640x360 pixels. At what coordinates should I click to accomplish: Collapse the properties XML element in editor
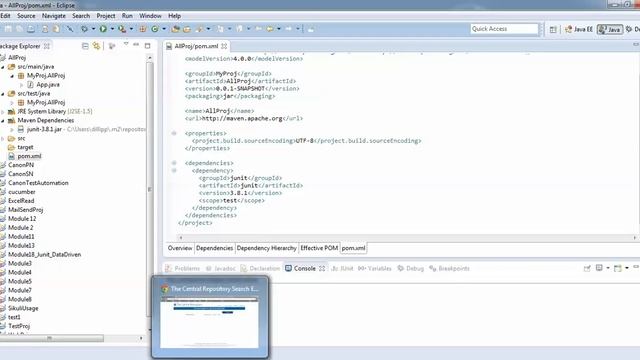[174, 133]
